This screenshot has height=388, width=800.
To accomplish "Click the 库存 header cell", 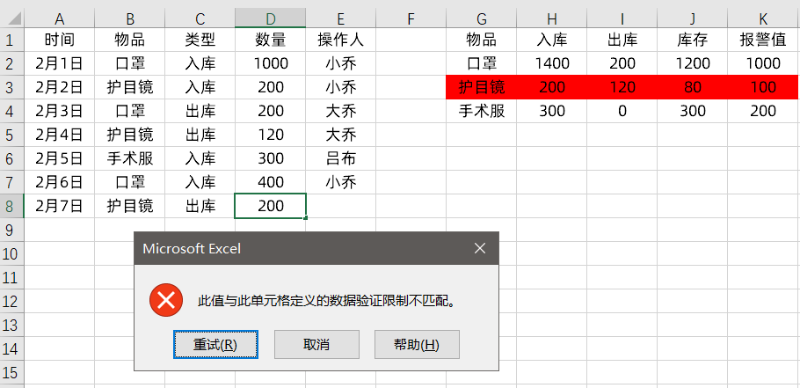I will pyautogui.click(x=692, y=40).
